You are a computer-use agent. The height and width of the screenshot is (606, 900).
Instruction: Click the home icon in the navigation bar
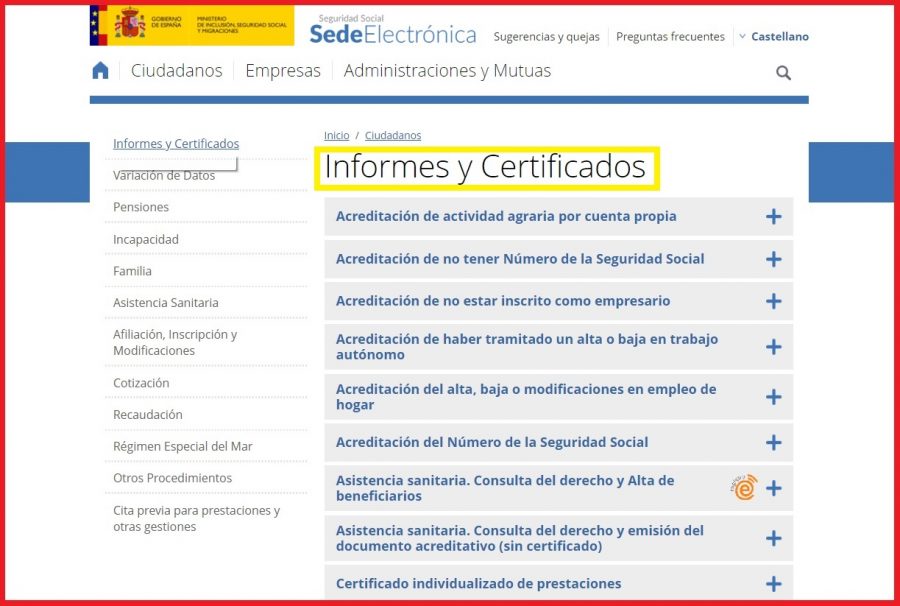(100, 70)
